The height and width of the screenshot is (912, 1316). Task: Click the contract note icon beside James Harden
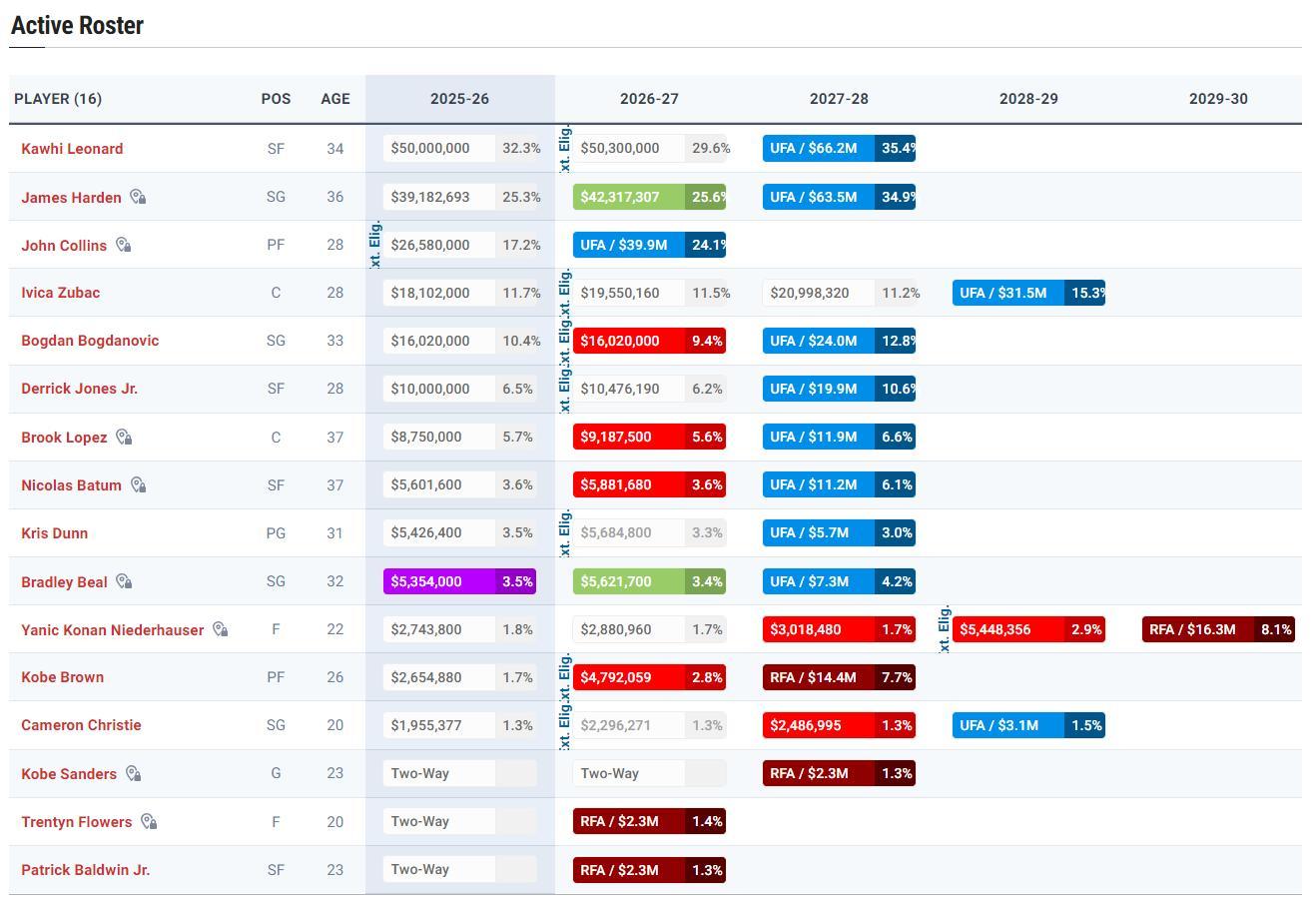coord(139,198)
